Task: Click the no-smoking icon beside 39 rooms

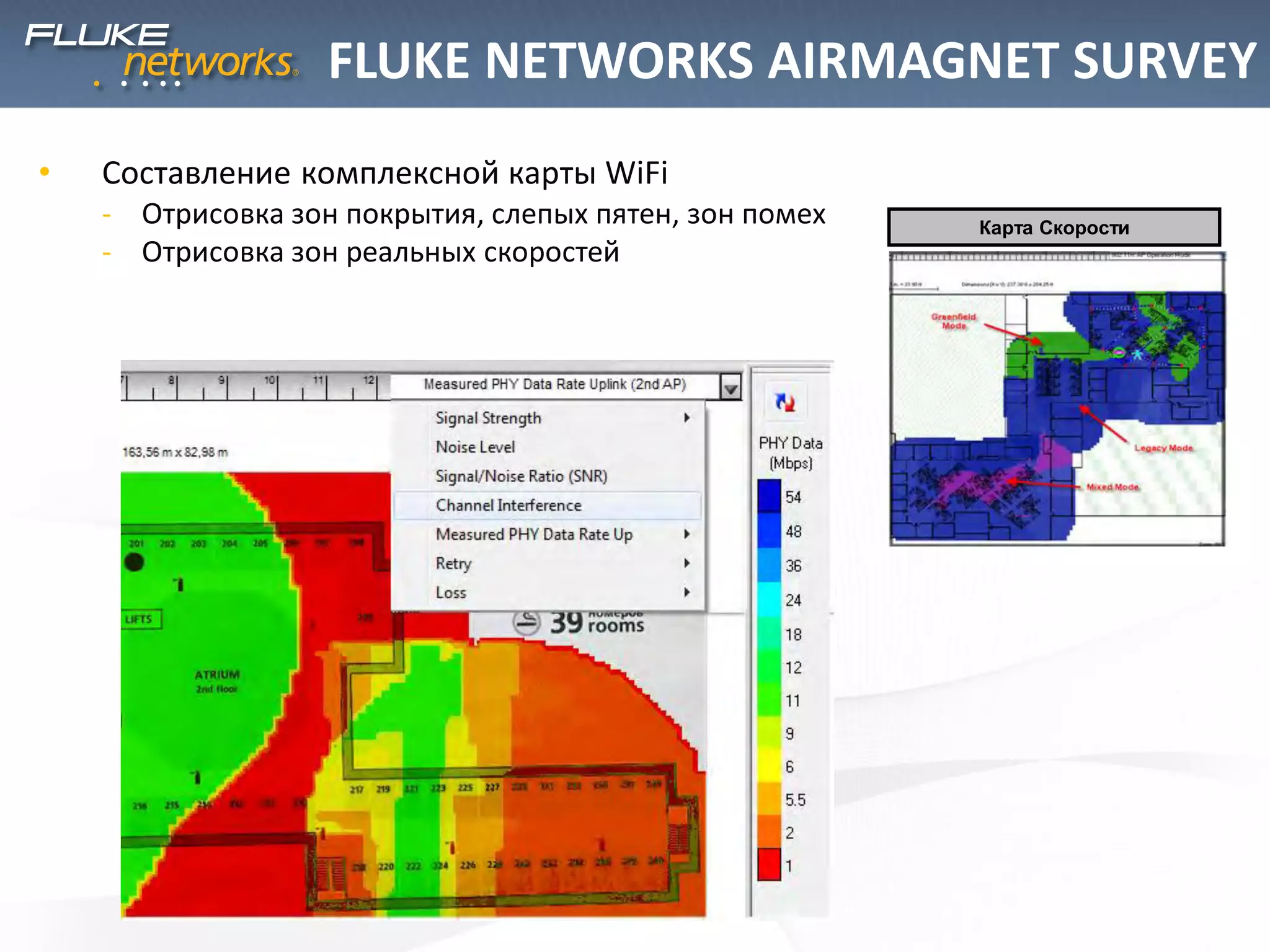Action: click(526, 622)
